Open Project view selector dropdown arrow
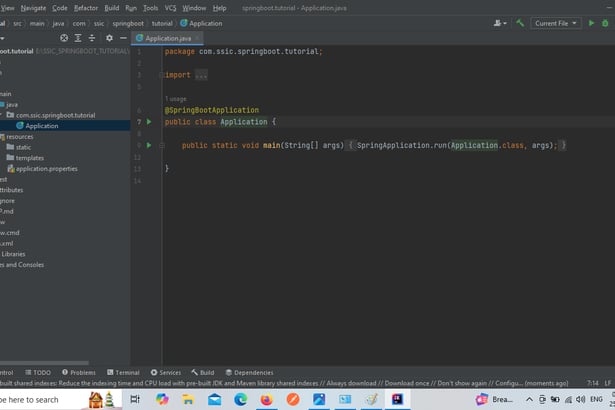The width and height of the screenshot is (615, 410). pyautogui.click(x=2, y=38)
